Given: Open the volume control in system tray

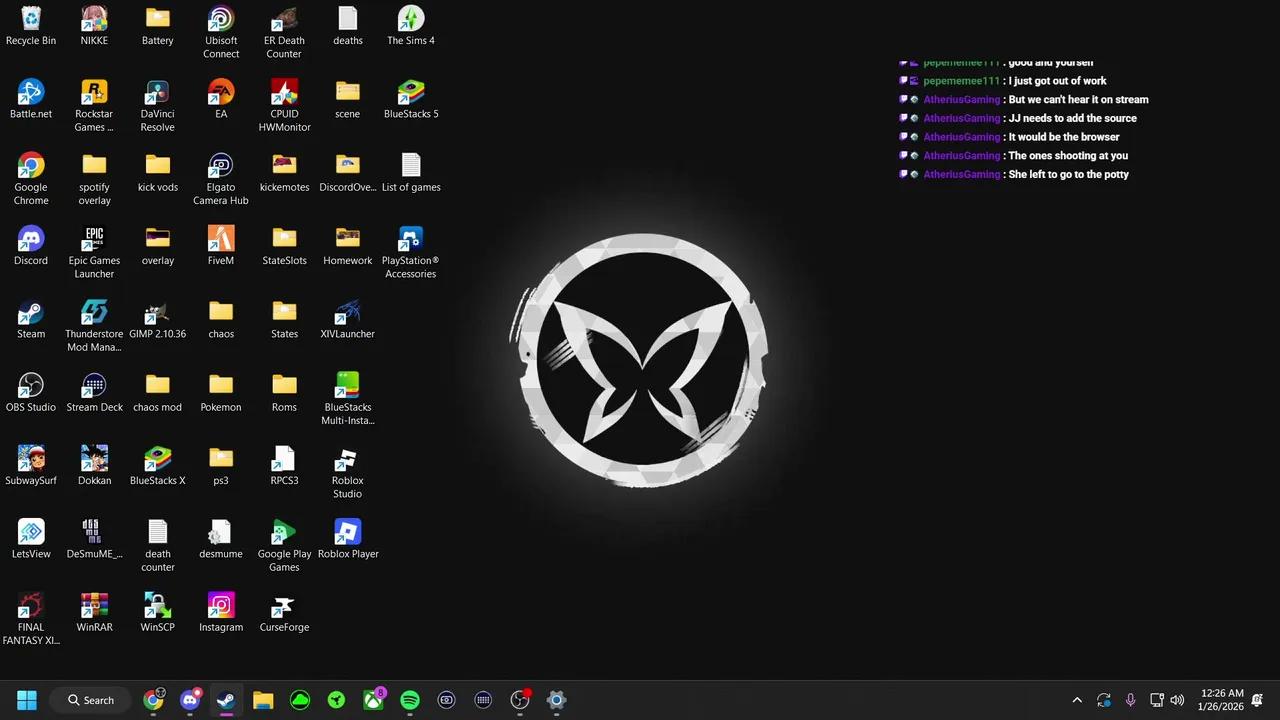Looking at the screenshot, I should pos(1177,700).
